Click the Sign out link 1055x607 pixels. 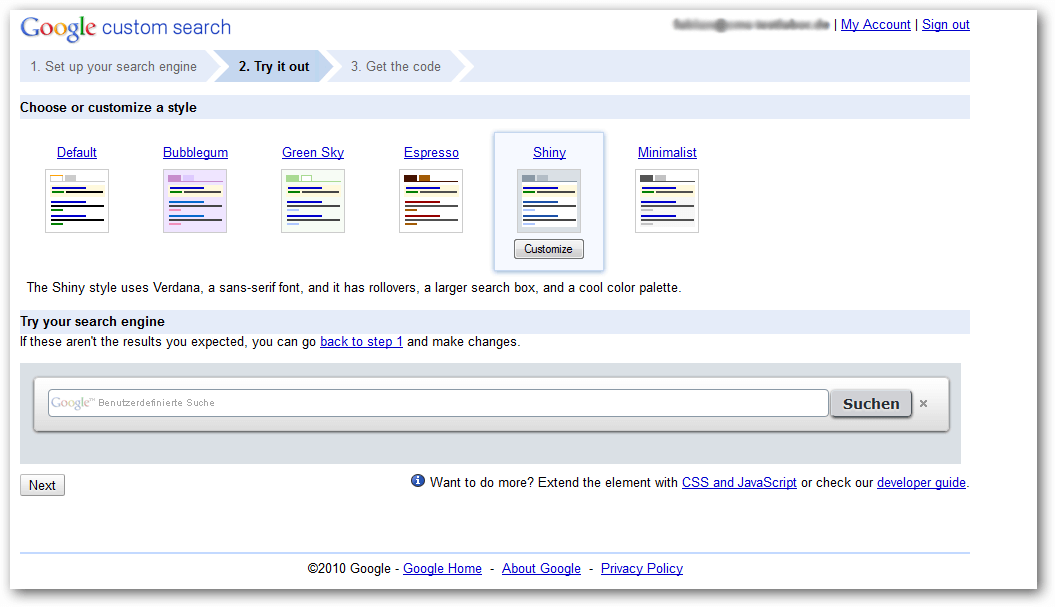(945, 25)
